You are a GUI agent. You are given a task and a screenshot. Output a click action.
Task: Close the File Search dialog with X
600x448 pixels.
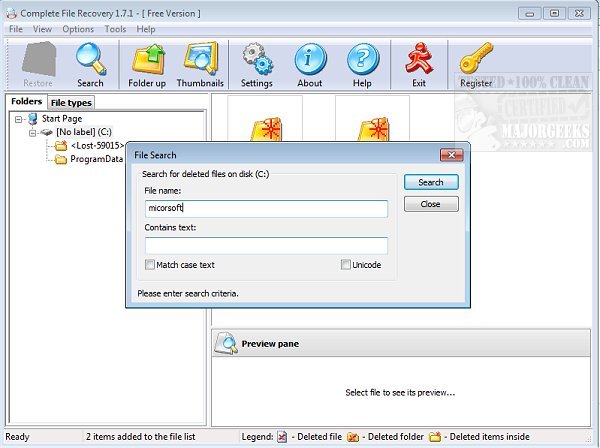click(452, 155)
